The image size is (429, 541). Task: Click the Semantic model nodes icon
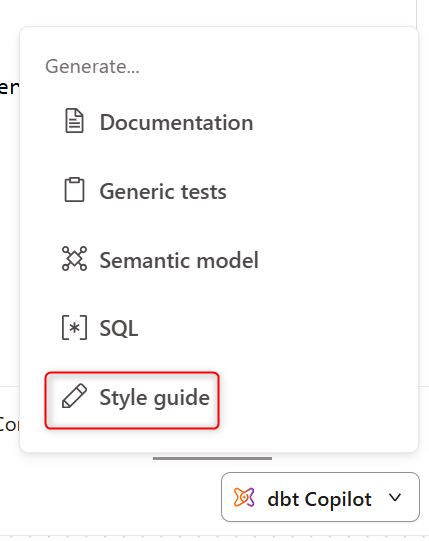point(74,258)
